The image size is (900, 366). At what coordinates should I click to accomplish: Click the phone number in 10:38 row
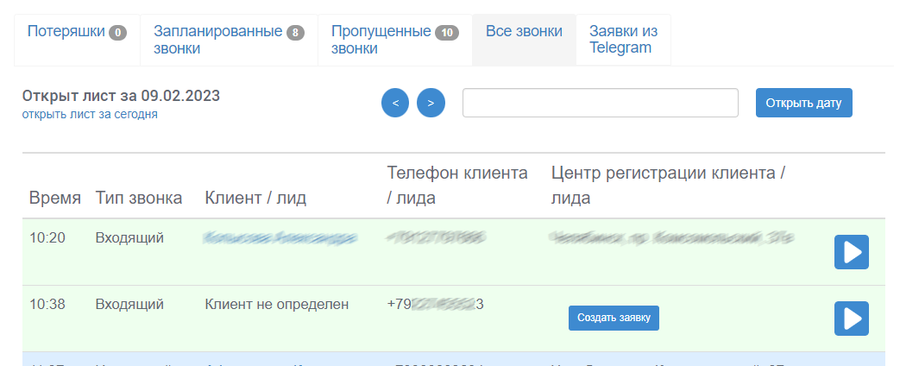pyautogui.click(x=435, y=304)
